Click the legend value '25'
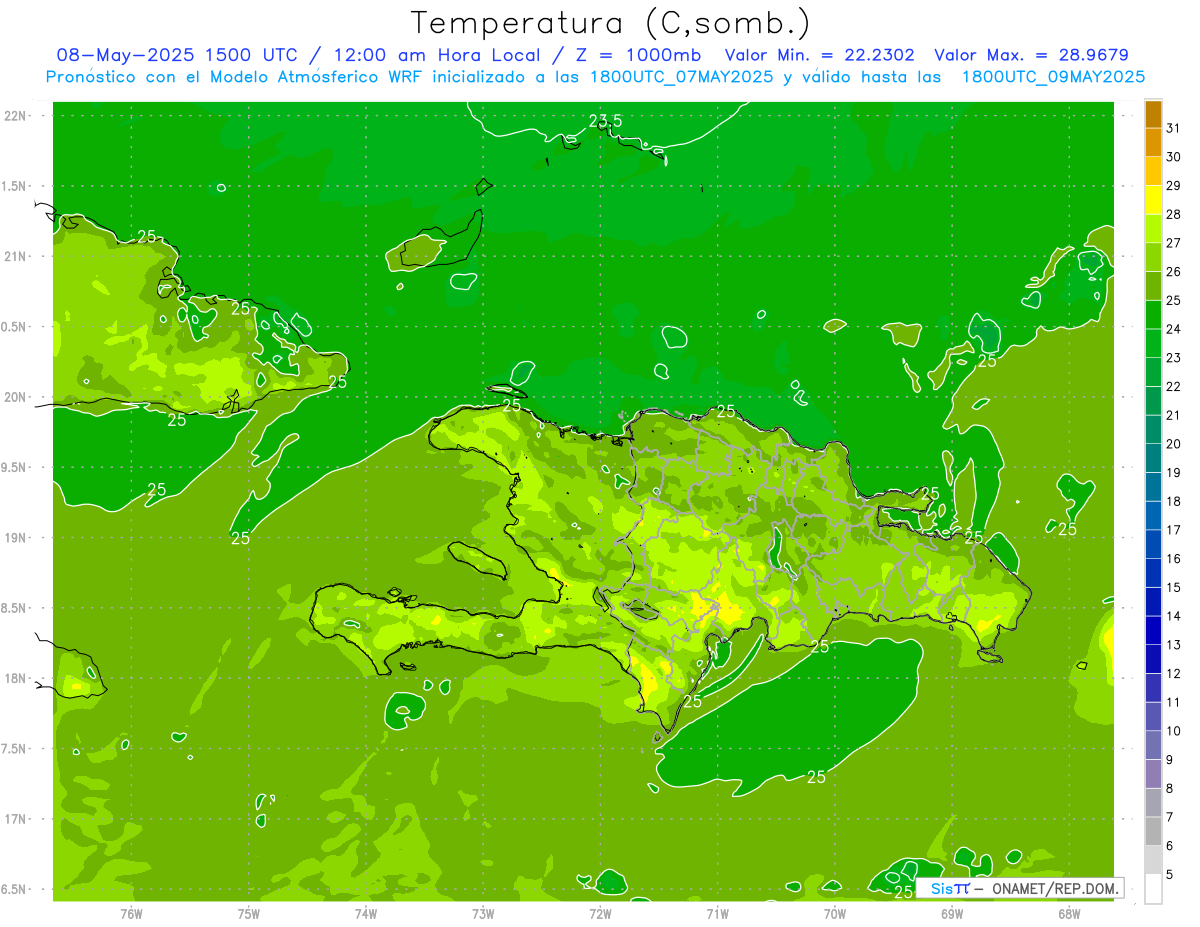The height and width of the screenshot is (927, 1200). click(x=1173, y=300)
